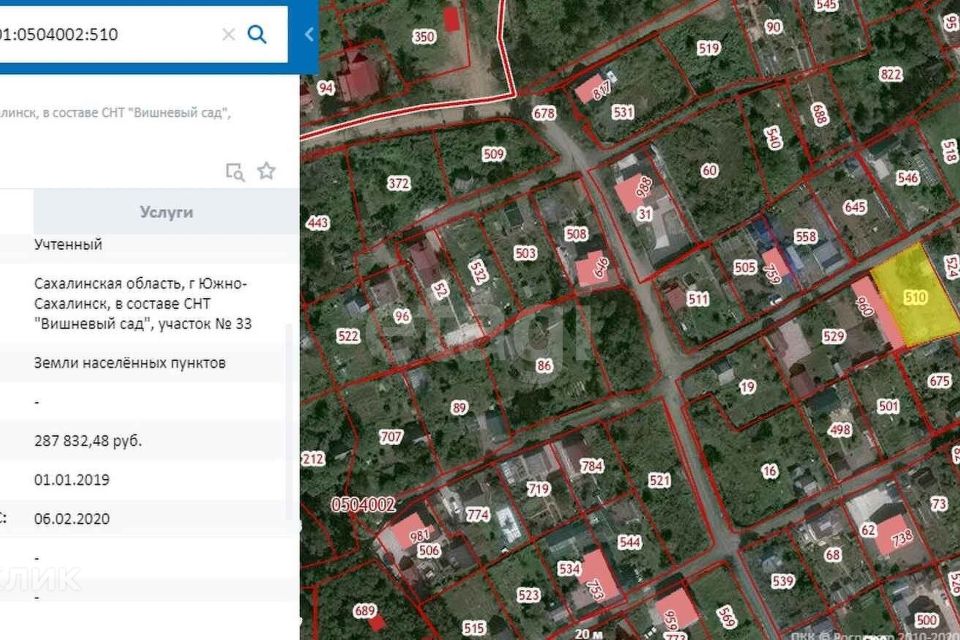Clear the cadastral number search field
This screenshot has height=640, width=960.
coord(228,34)
